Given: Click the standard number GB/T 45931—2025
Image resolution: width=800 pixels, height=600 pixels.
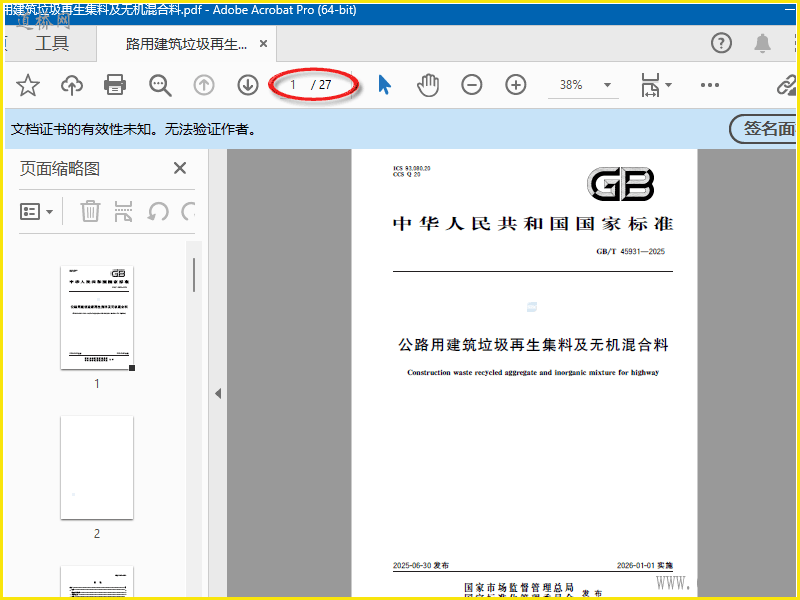Looking at the screenshot, I should tap(630, 252).
